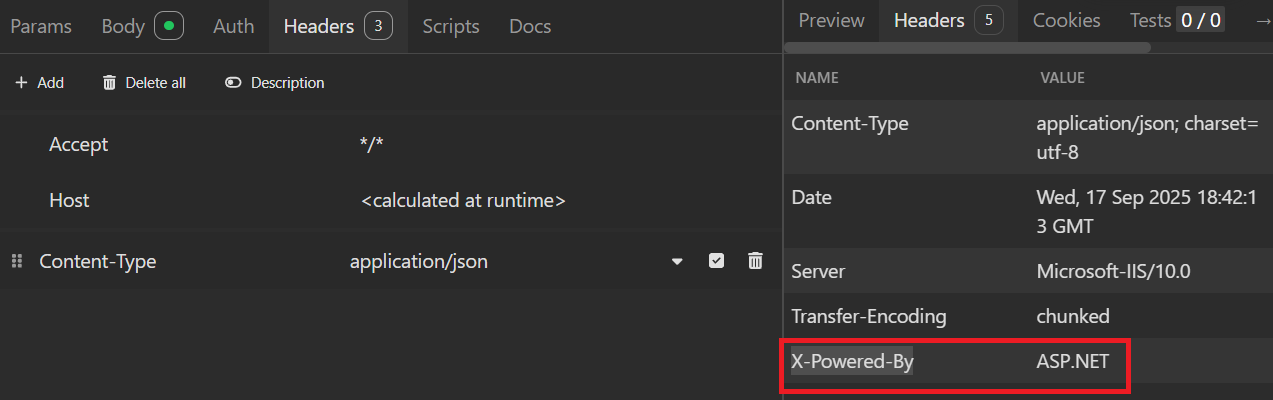The height and width of the screenshot is (400, 1273).
Task: Select the X-Powered-By response header name
Action: 852,363
